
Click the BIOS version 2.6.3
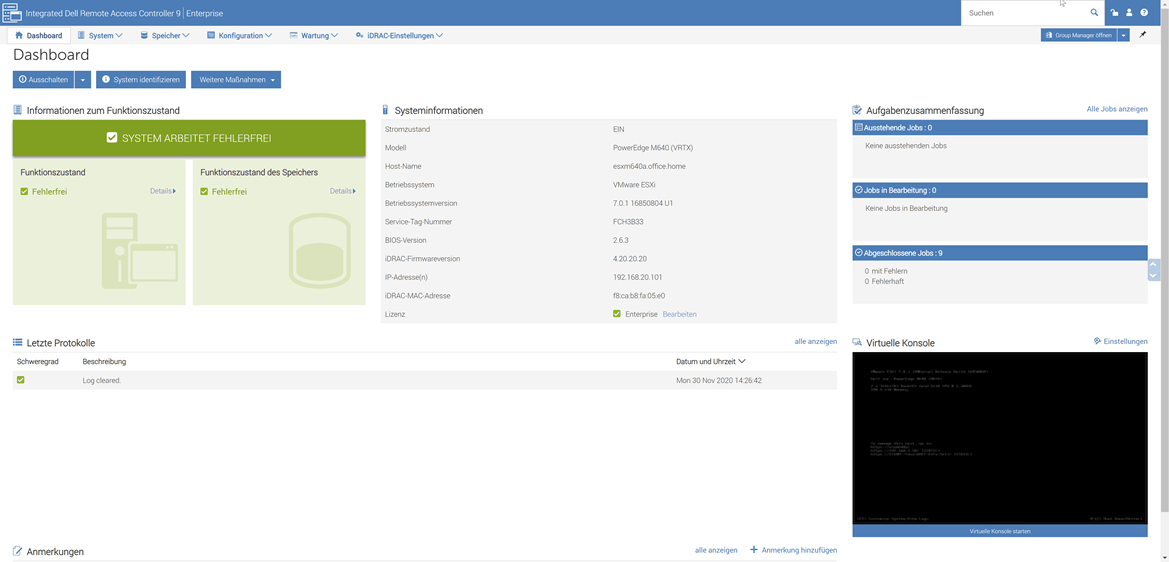620,240
